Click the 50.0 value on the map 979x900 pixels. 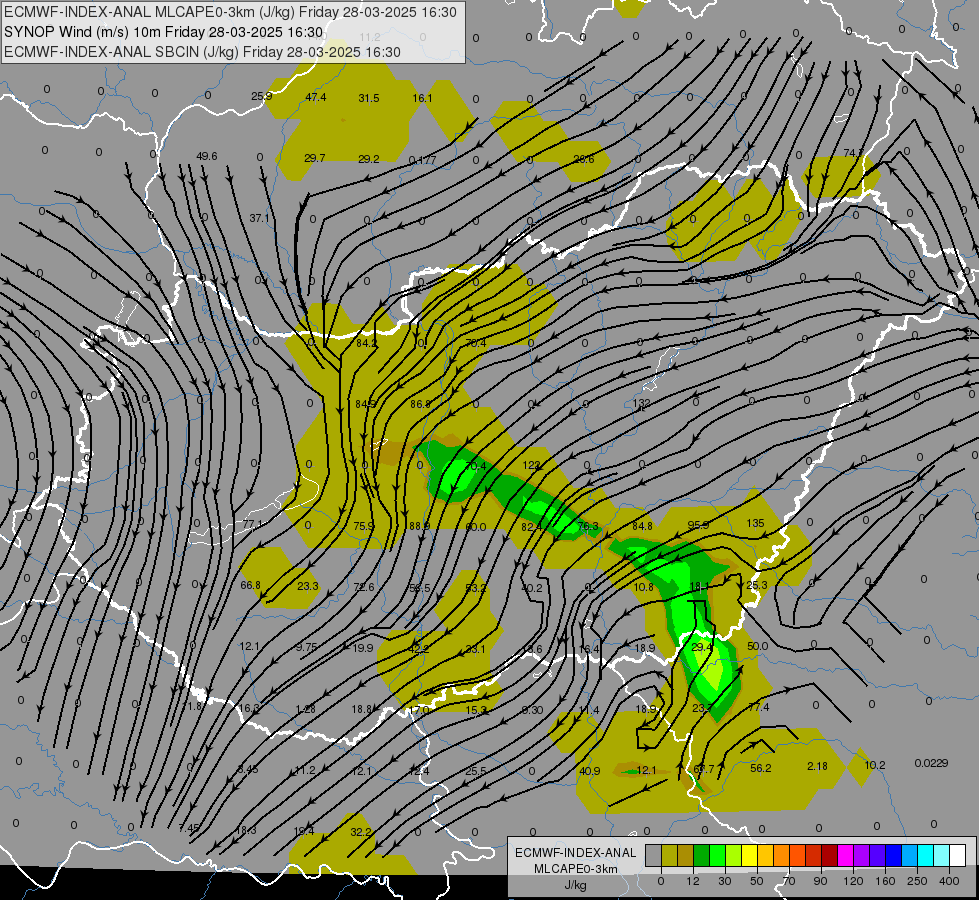pos(757,646)
